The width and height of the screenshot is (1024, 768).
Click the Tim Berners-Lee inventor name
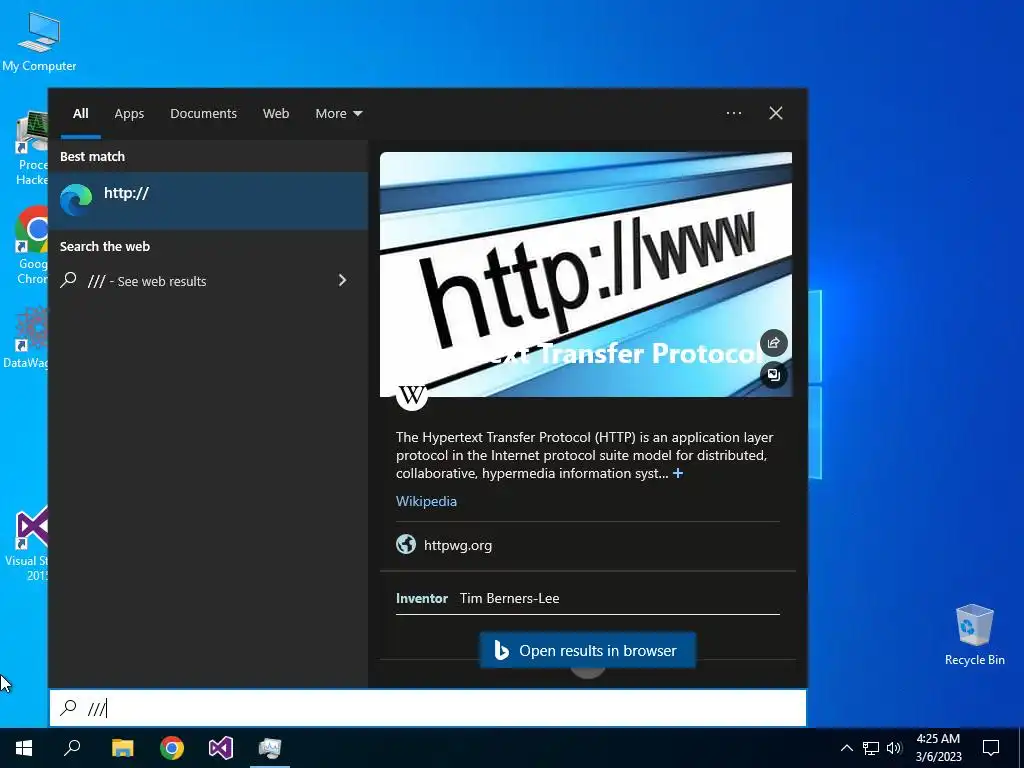(509, 598)
